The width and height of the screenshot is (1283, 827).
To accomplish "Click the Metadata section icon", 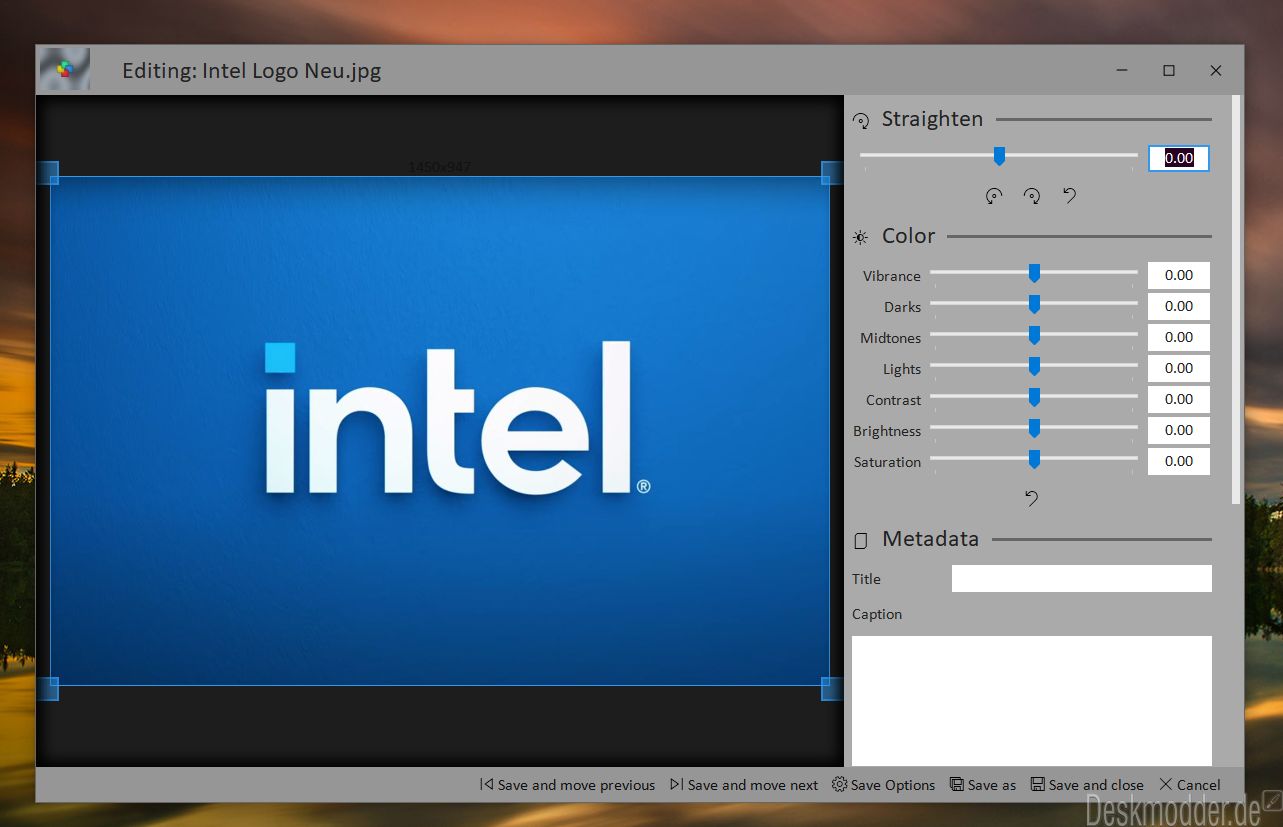I will point(861,541).
